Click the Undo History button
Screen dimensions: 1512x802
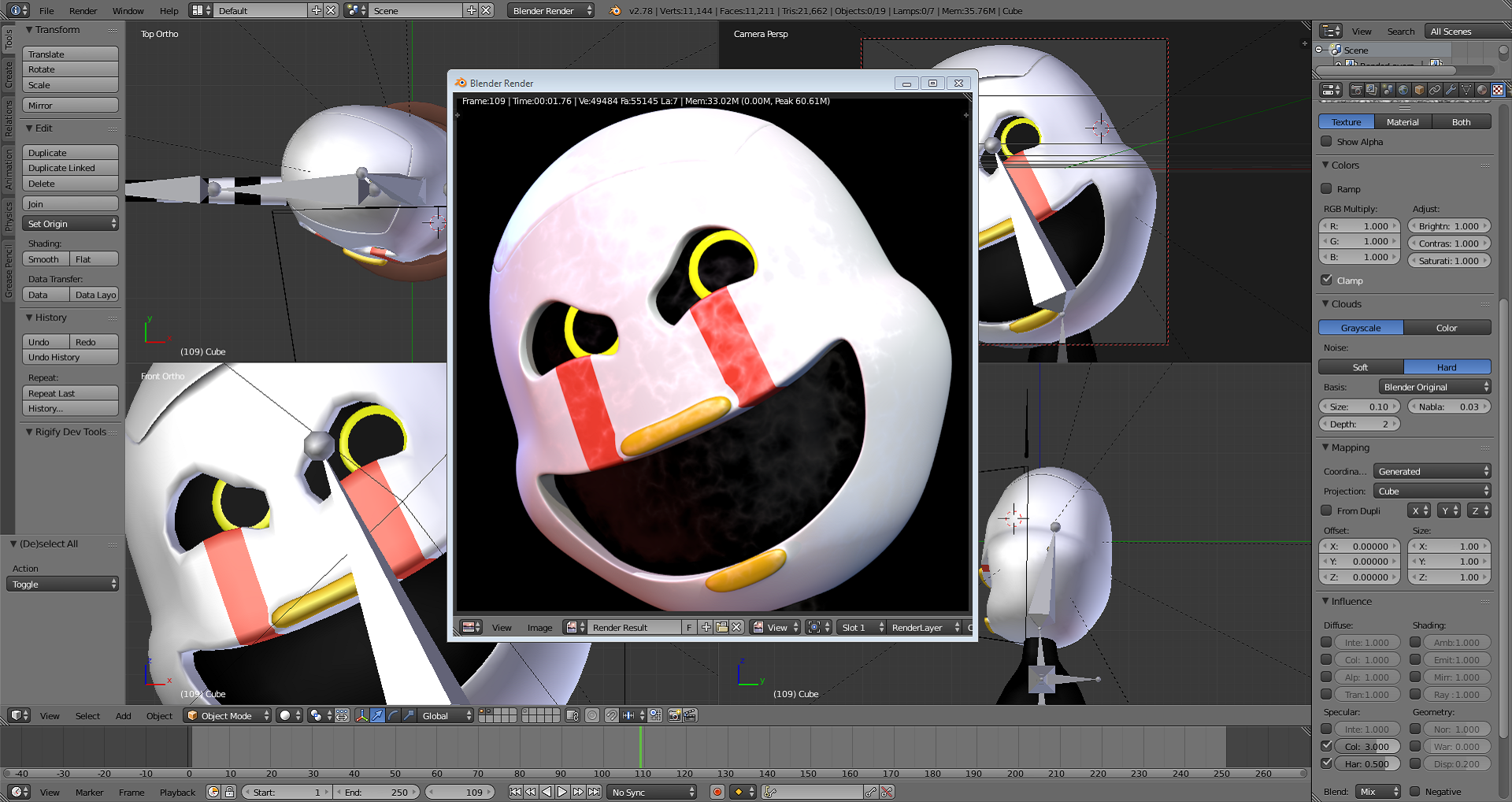click(x=71, y=357)
